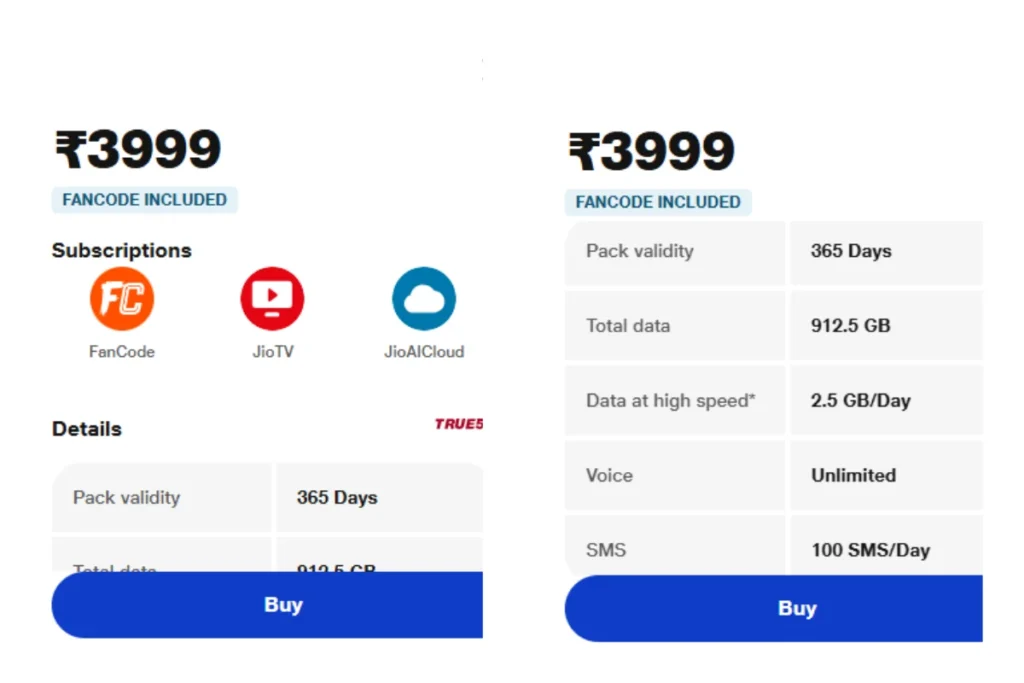Select the ₹3999 price on left card
The width and height of the screenshot is (1024, 683).
138,150
